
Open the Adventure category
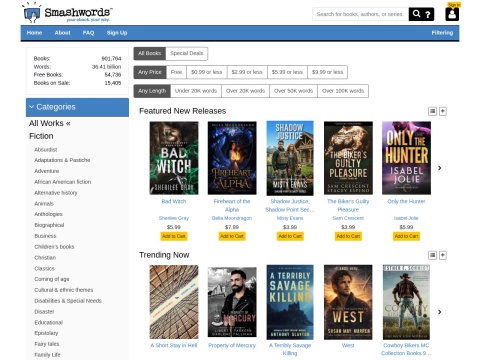[47, 171]
